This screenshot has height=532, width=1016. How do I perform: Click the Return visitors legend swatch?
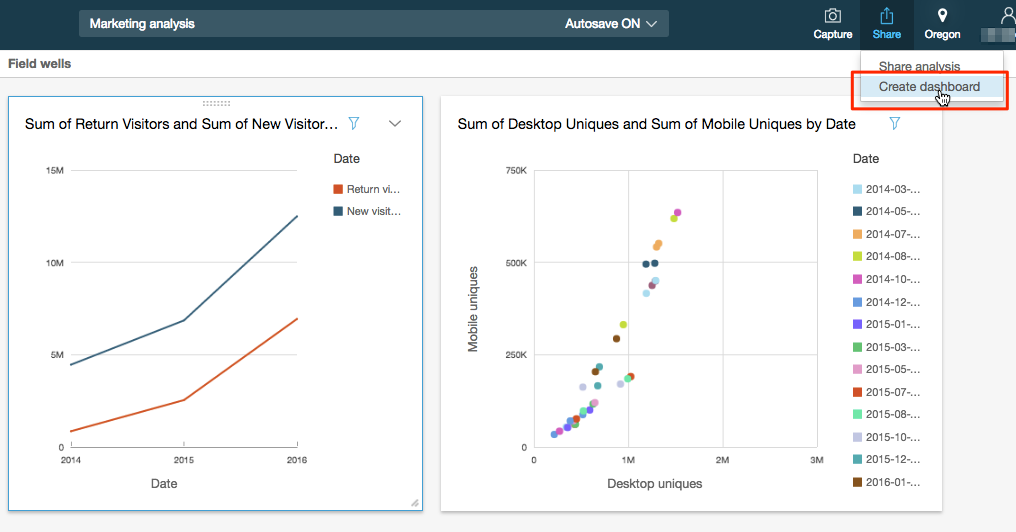pyautogui.click(x=338, y=189)
